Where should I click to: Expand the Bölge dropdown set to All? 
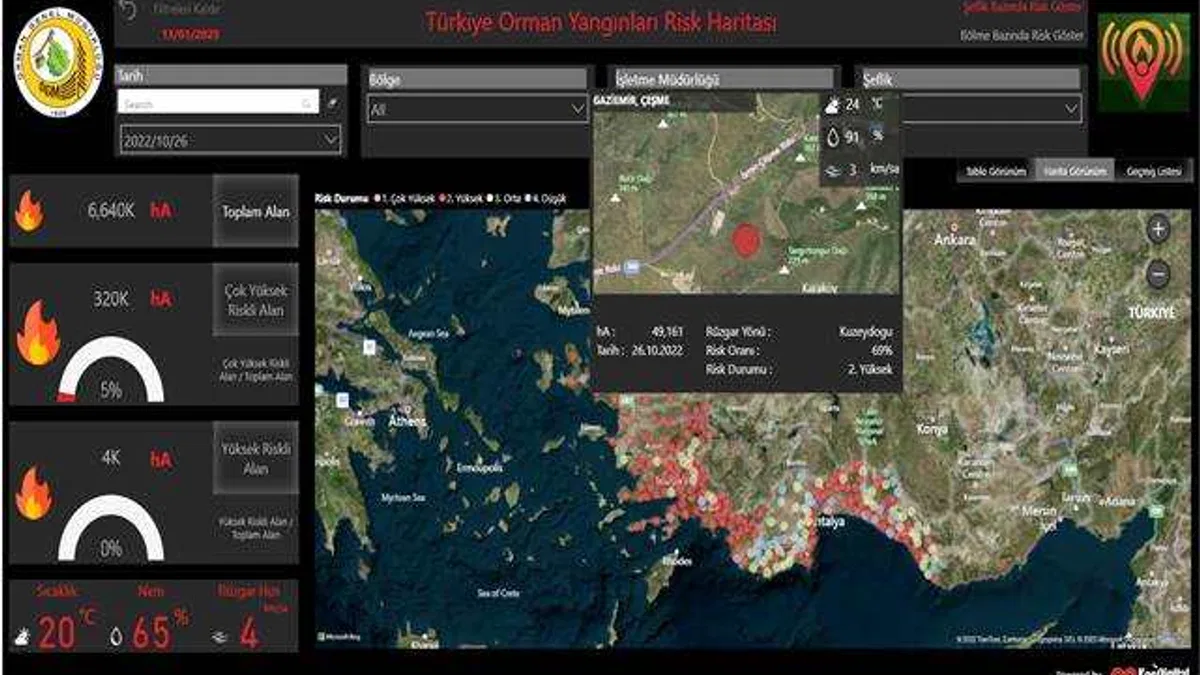(477, 109)
